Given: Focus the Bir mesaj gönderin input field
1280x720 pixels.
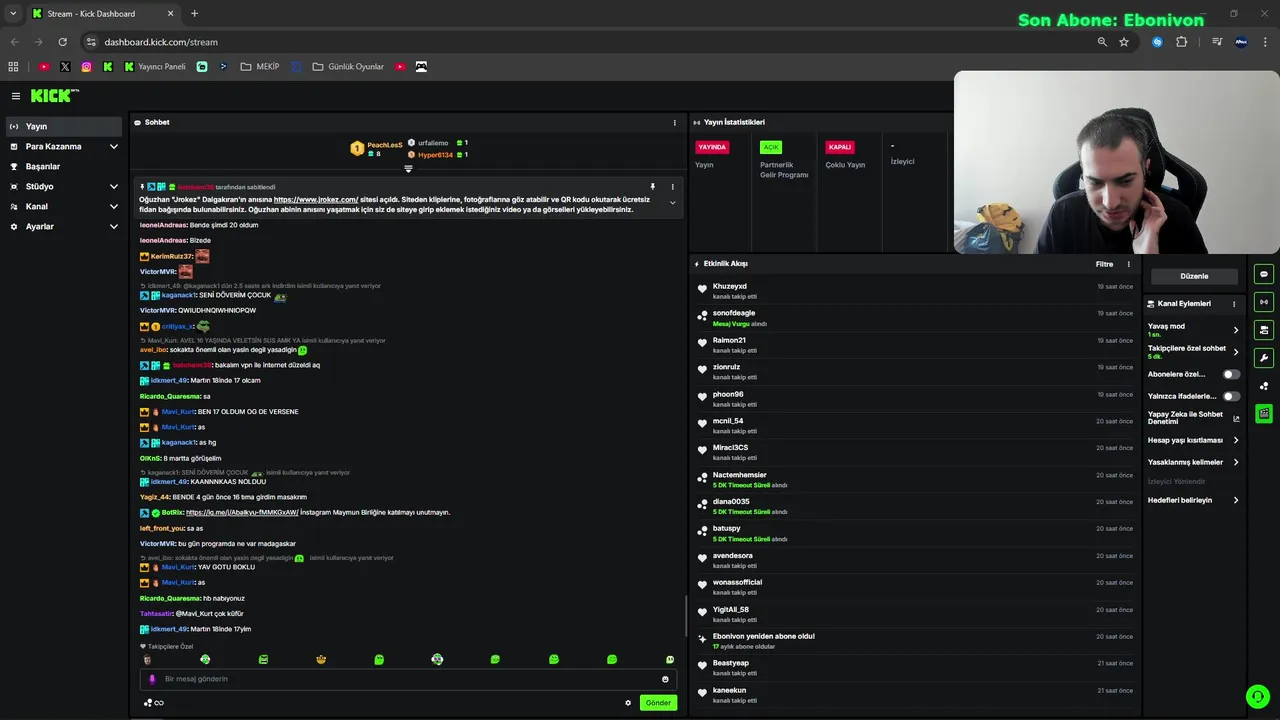Looking at the screenshot, I should (408, 679).
